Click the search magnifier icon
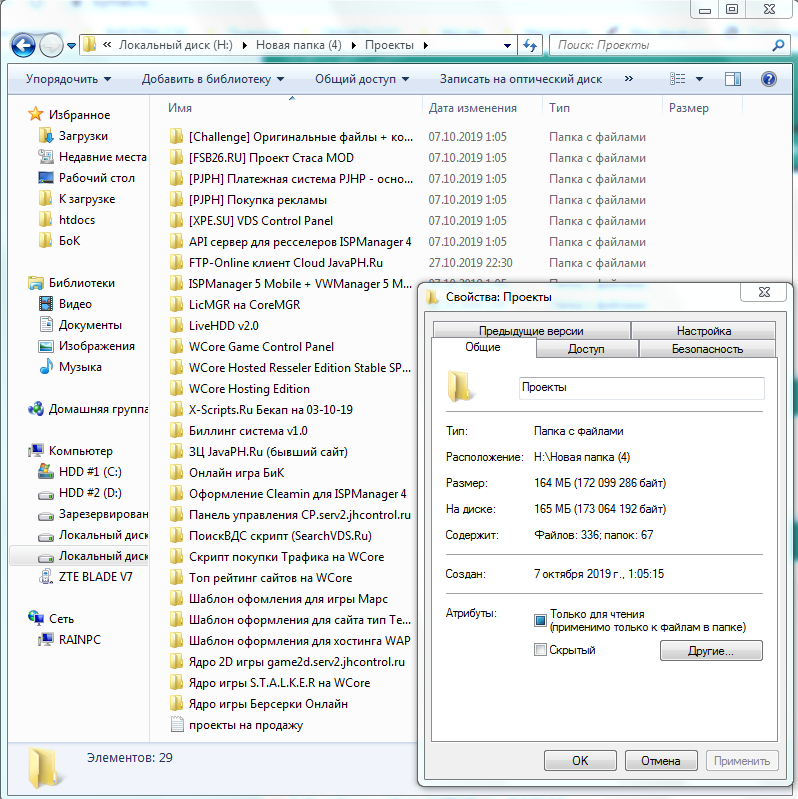The height and width of the screenshot is (799, 798). coord(778,45)
